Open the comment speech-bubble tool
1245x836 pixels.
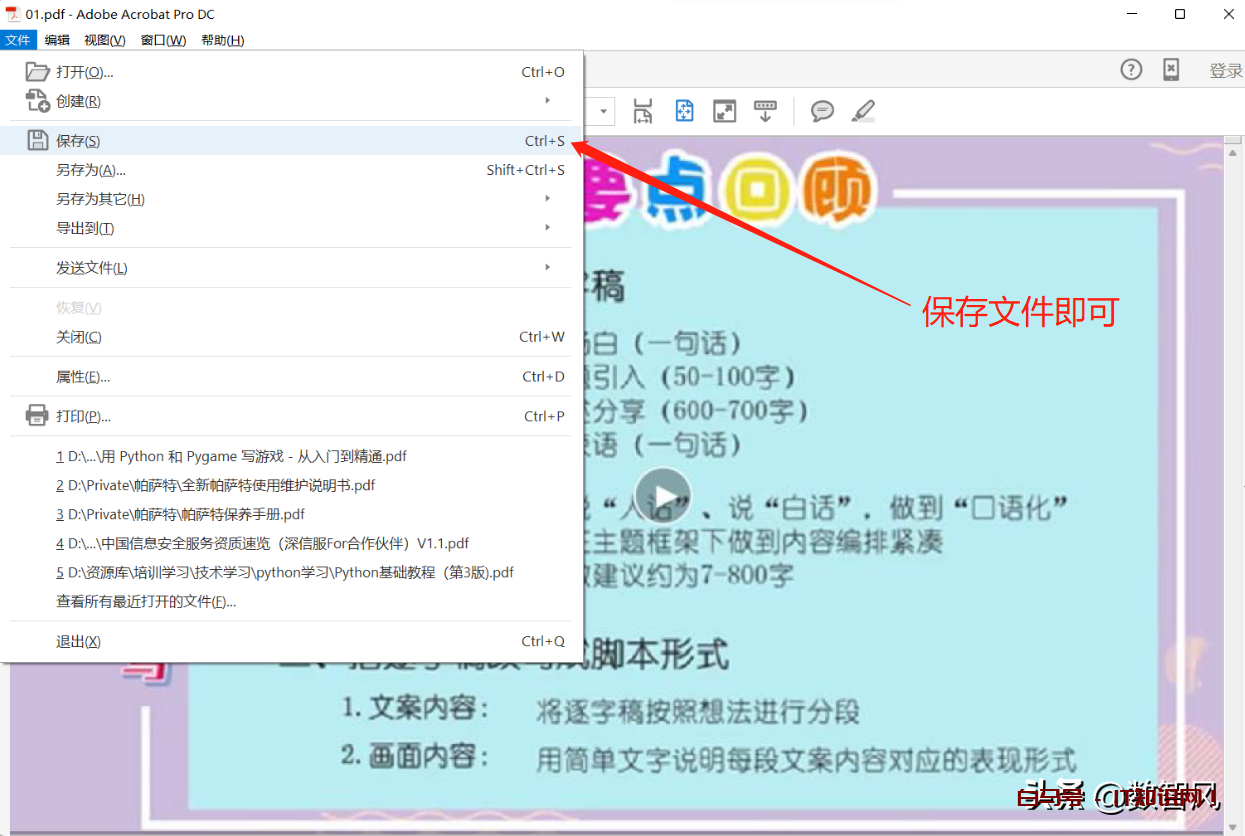822,111
